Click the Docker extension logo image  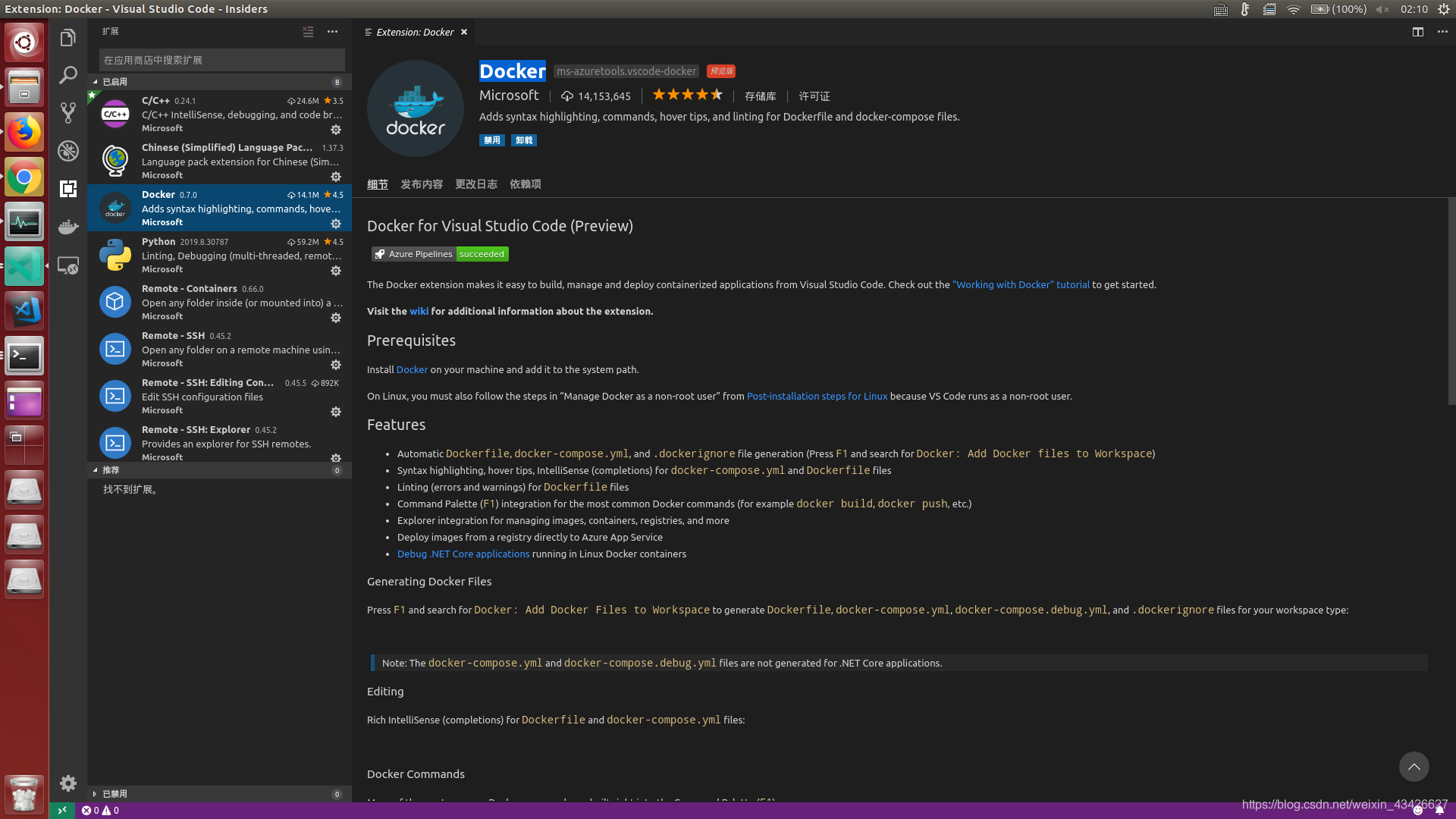click(416, 108)
